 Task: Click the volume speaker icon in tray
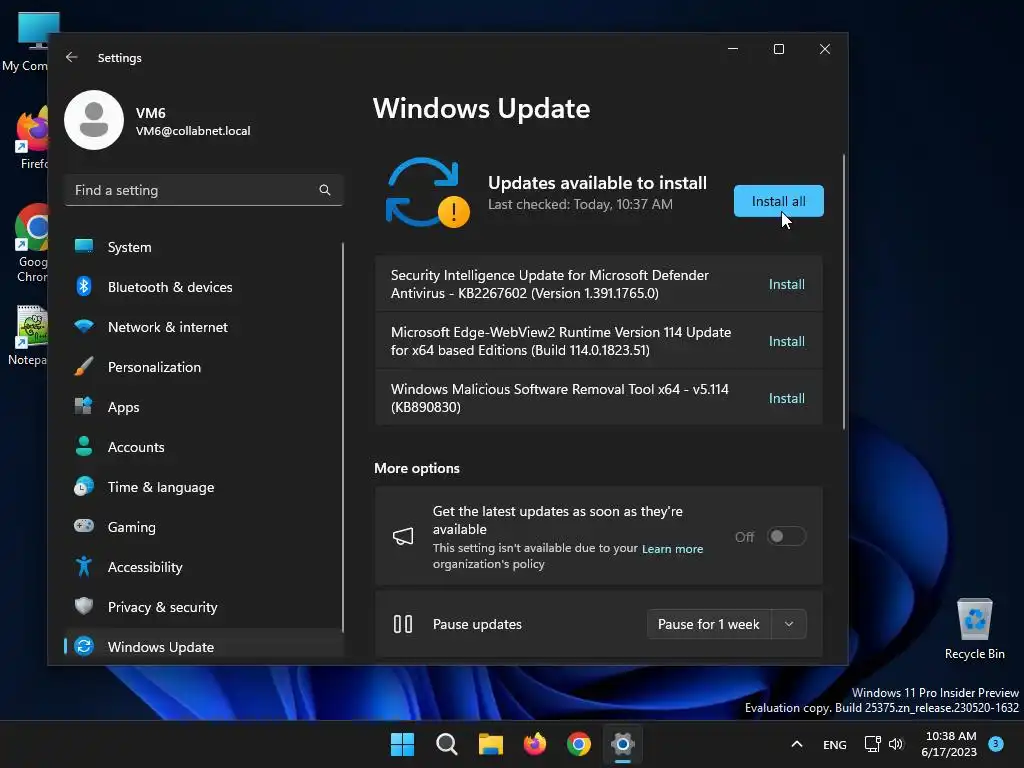pyautogui.click(x=895, y=744)
